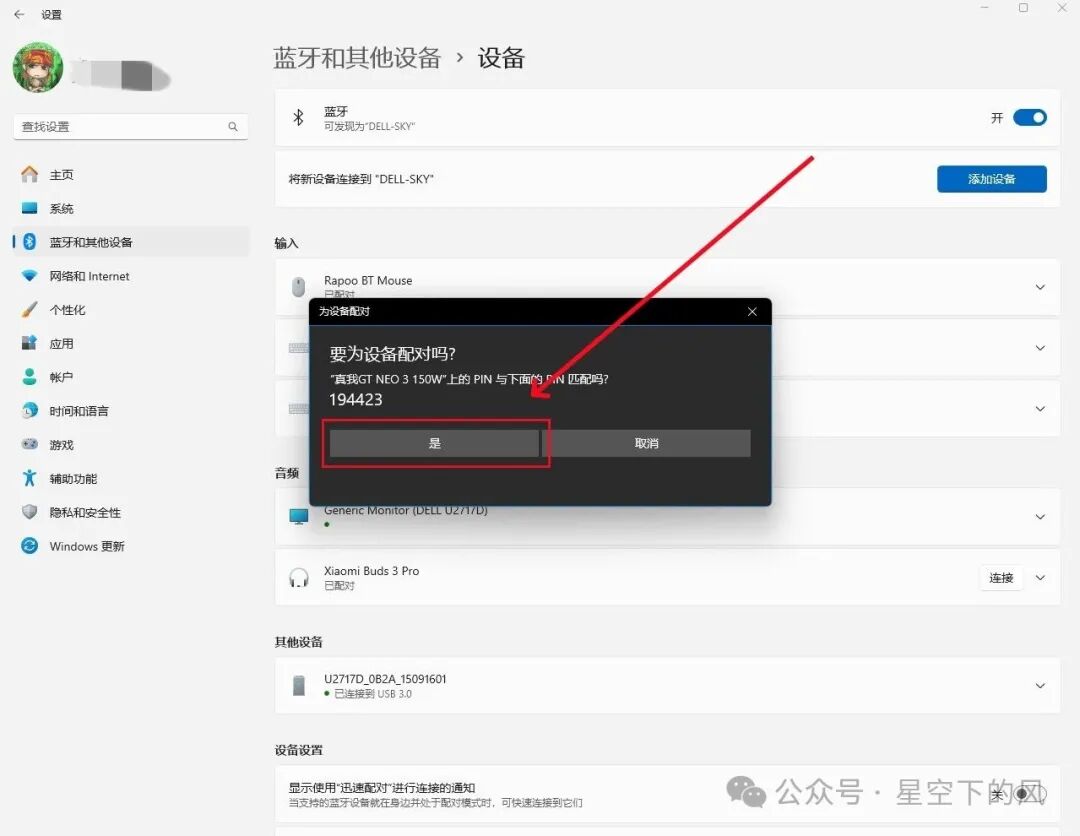Open 主页 home from sidebar

(131, 175)
